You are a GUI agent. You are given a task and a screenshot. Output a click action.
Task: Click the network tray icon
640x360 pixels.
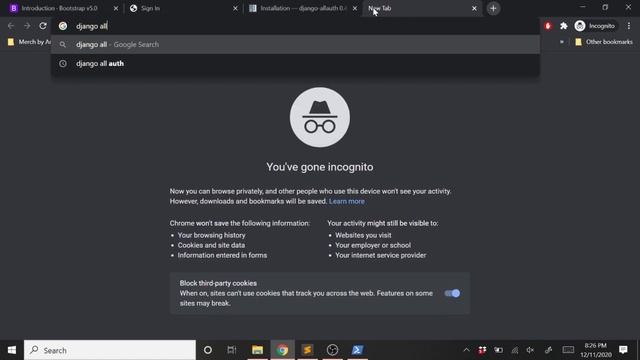(x=515, y=350)
